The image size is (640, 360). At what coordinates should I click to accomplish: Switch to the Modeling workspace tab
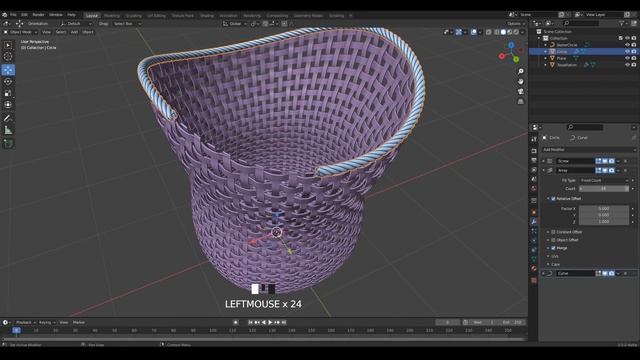111,16
